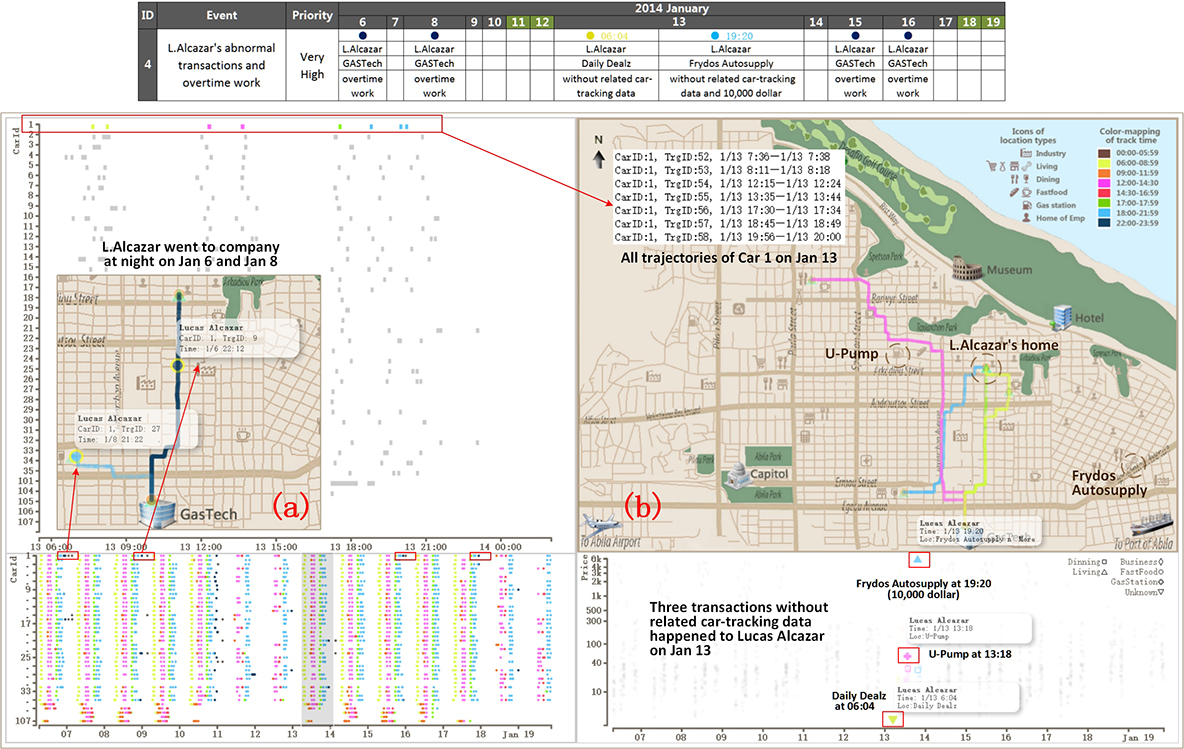Select the GasStation legend entry in price chart

[1137, 582]
